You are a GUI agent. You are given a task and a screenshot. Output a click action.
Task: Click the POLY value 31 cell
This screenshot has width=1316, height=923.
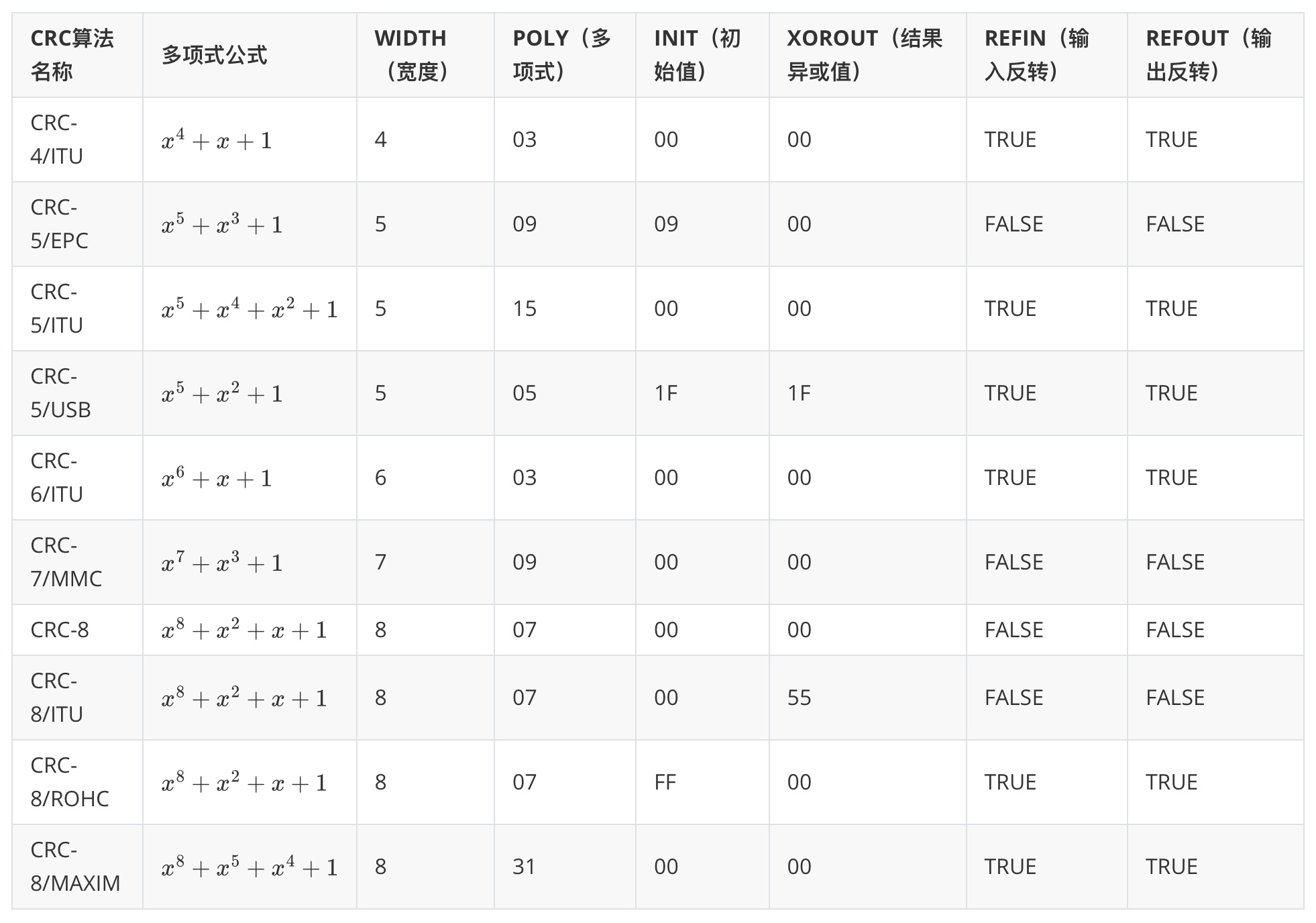tap(524, 867)
